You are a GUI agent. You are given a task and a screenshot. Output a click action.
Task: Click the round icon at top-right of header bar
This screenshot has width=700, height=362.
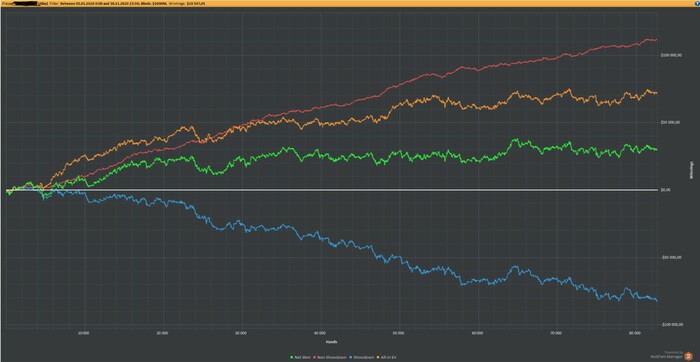697,3
